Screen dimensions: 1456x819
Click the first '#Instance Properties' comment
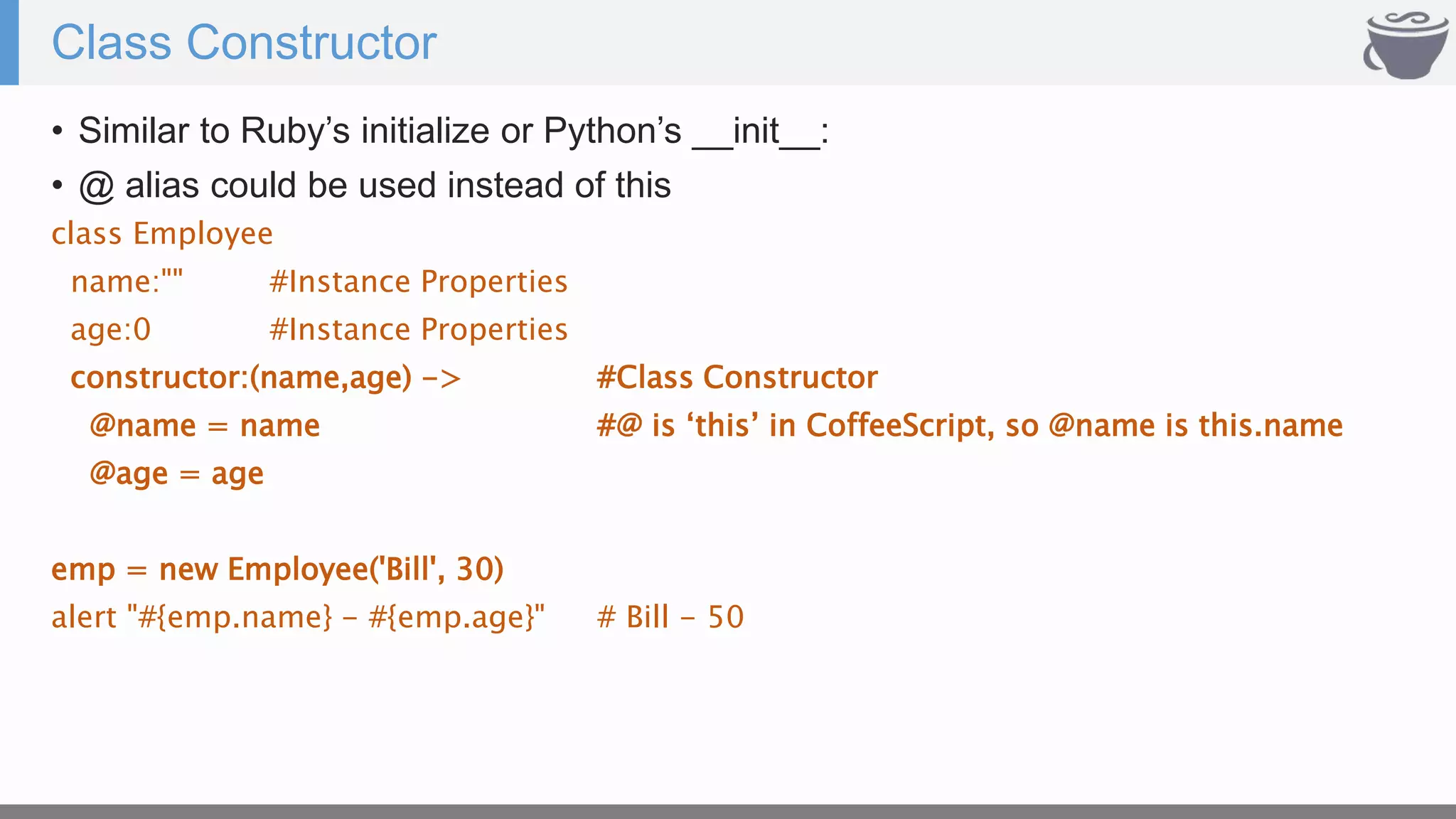pyautogui.click(x=419, y=282)
